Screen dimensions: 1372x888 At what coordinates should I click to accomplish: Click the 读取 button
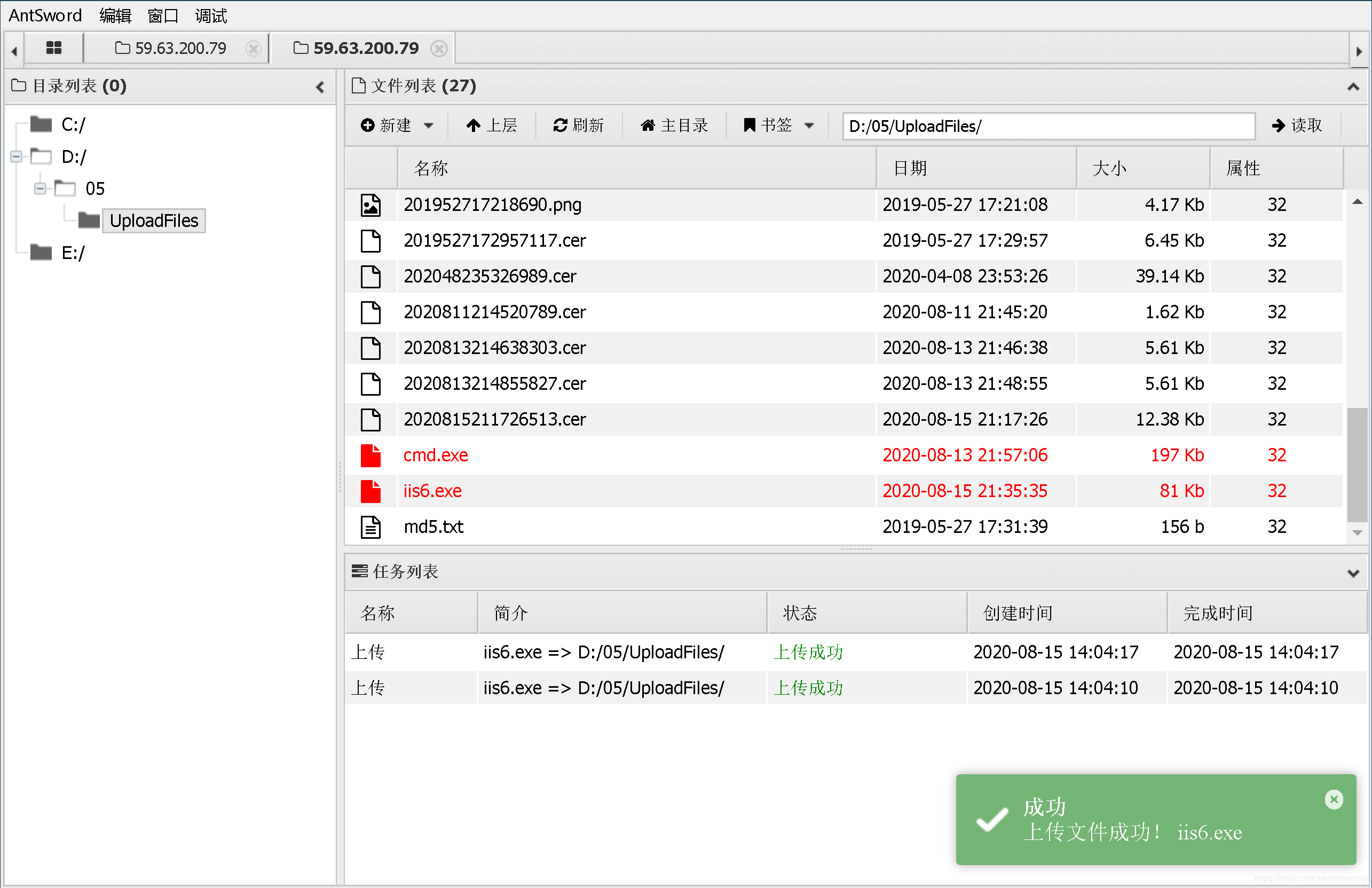tap(1297, 125)
